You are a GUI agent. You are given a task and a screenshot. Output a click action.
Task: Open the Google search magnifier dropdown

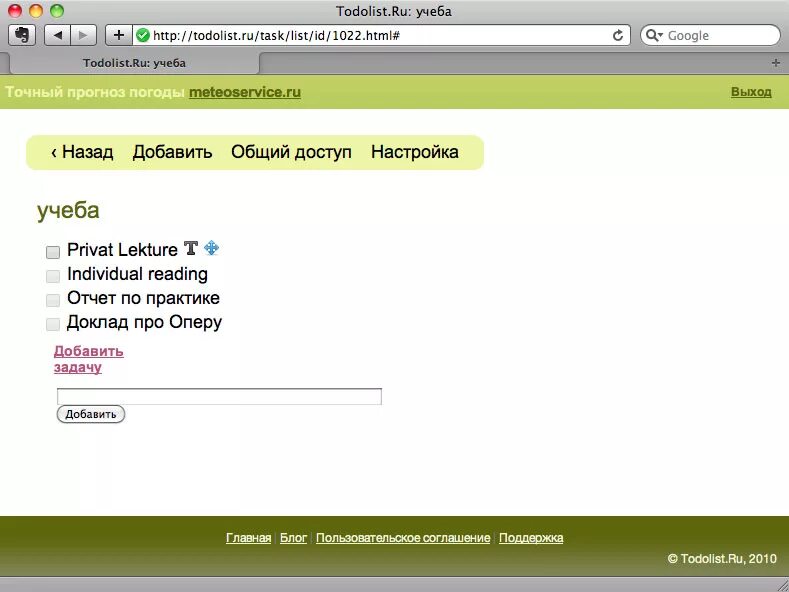point(654,35)
